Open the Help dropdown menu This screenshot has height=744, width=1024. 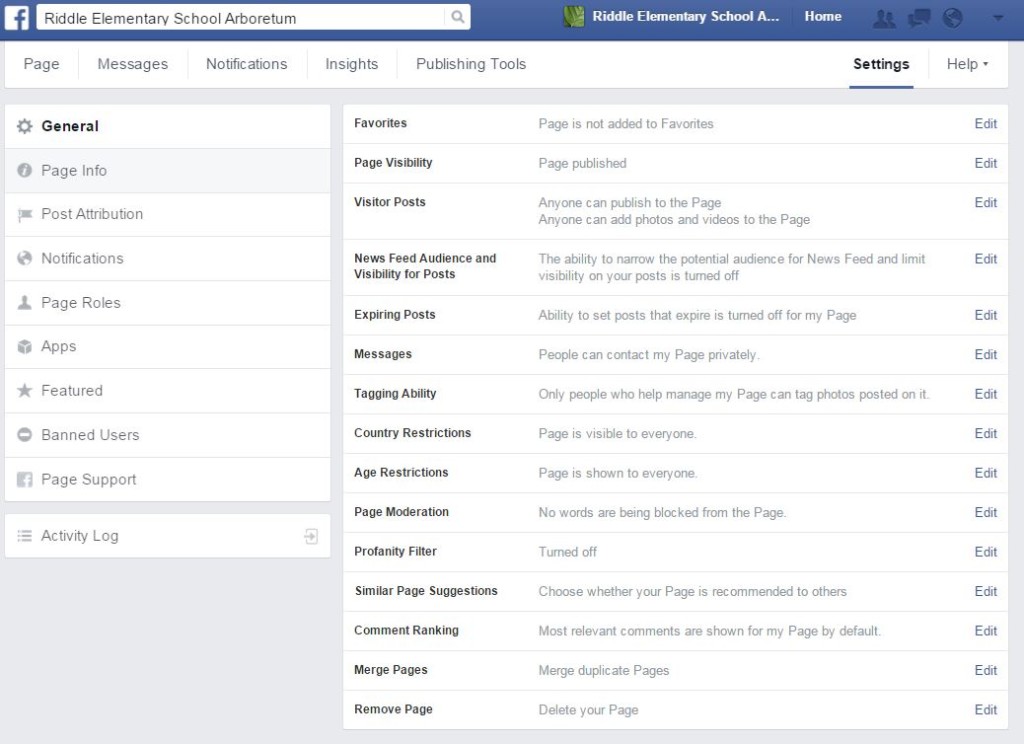click(x=967, y=64)
